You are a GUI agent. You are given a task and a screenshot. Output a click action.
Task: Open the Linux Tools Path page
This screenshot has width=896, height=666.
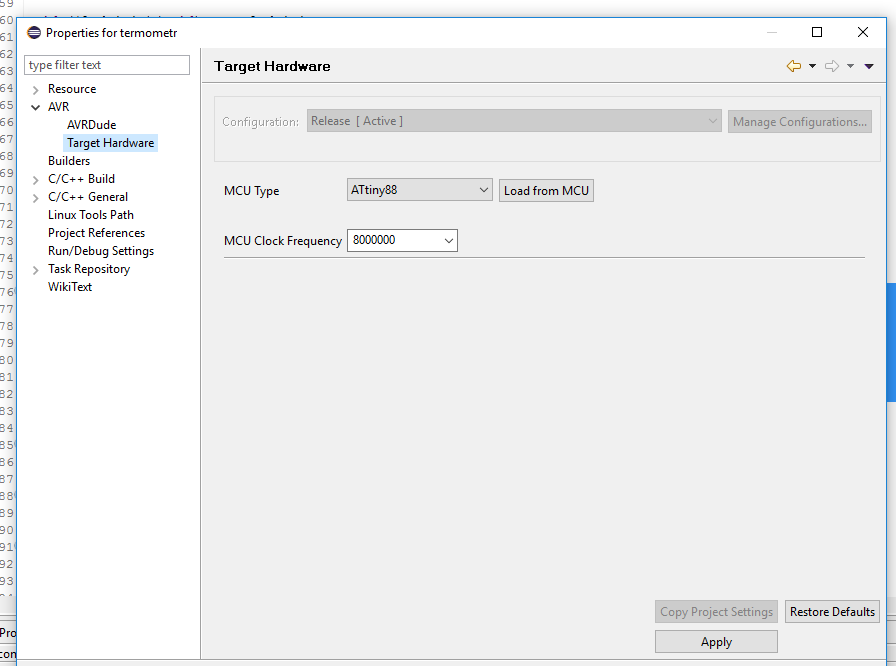91,215
